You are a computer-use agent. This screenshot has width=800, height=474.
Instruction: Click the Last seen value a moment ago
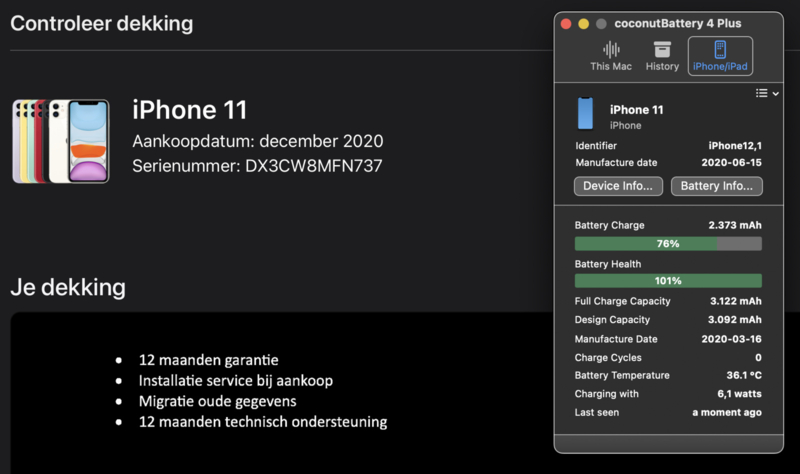[x=727, y=412]
